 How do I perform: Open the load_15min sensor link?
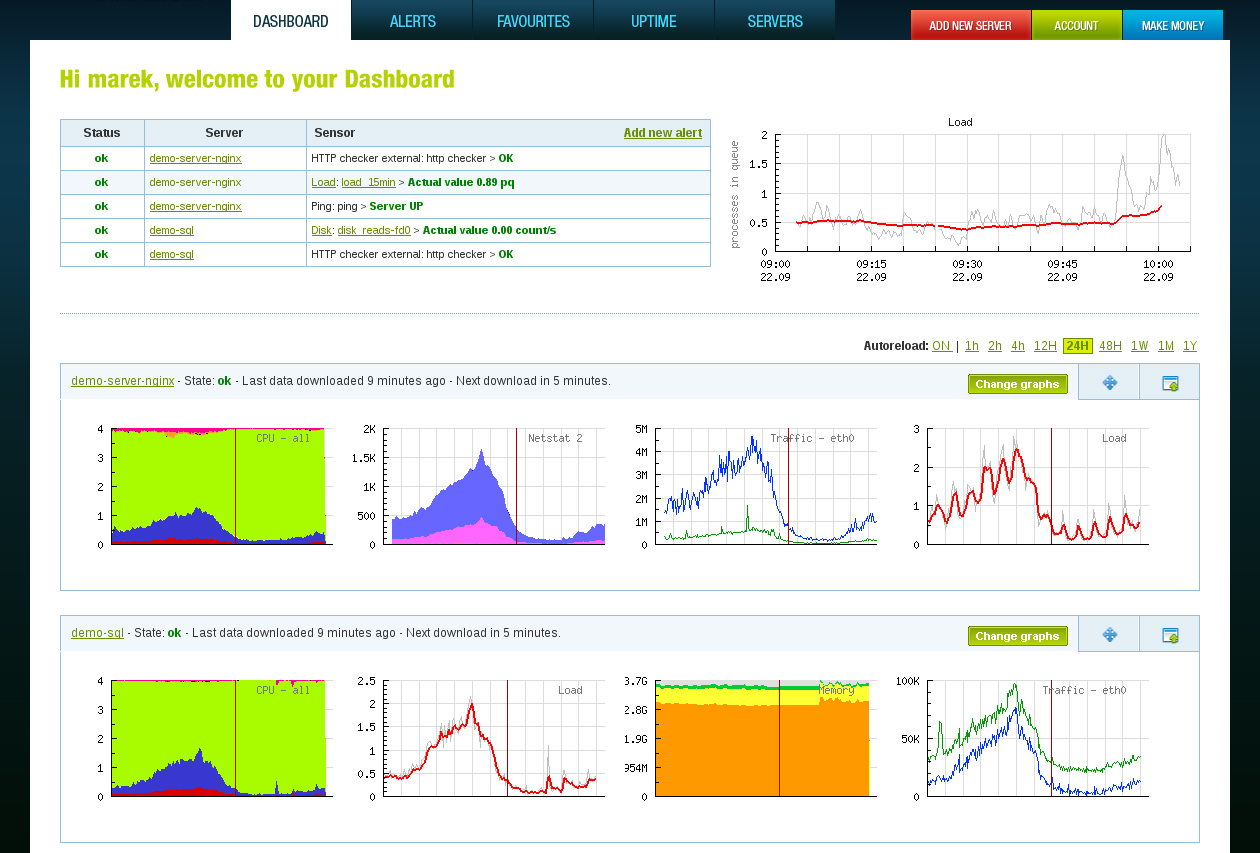367,182
